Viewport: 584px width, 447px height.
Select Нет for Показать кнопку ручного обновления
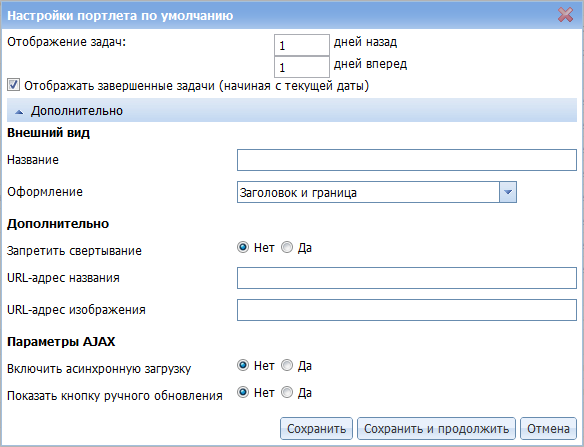pos(243,392)
